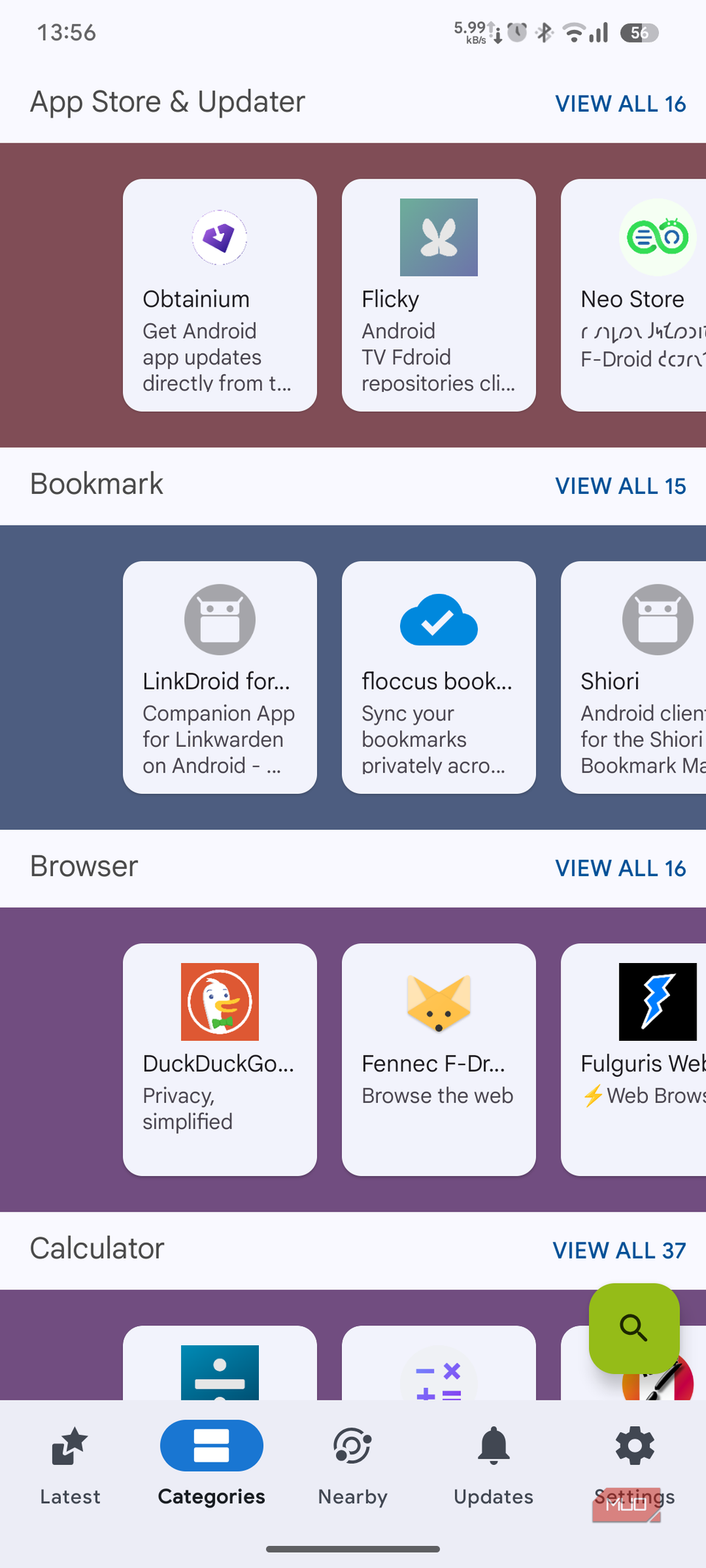Tap the Obtainium app icon

(x=219, y=237)
